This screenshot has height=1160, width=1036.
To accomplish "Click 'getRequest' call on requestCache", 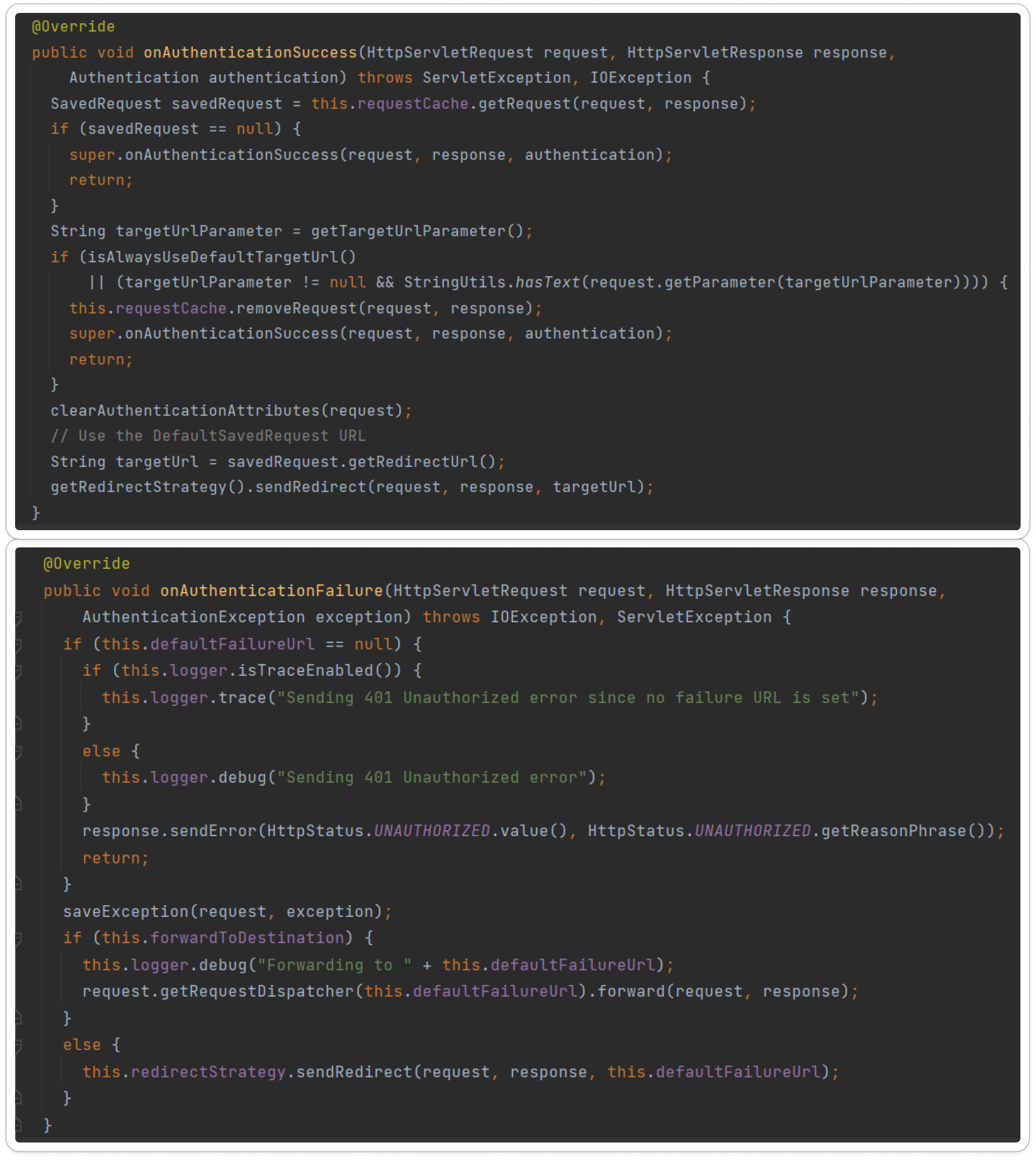I will (x=524, y=103).
